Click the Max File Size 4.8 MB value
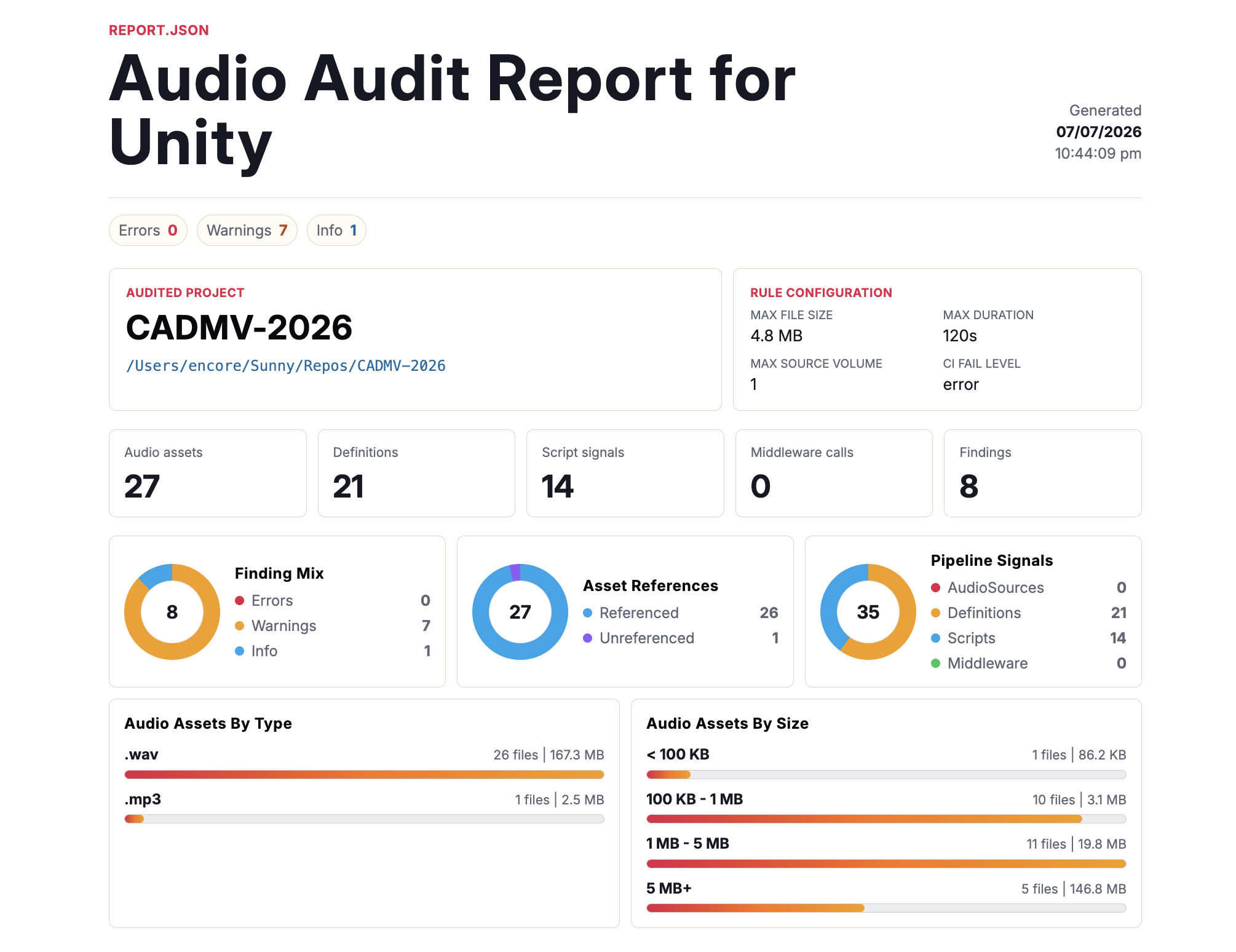Image resolution: width=1236 pixels, height=952 pixels. (777, 336)
